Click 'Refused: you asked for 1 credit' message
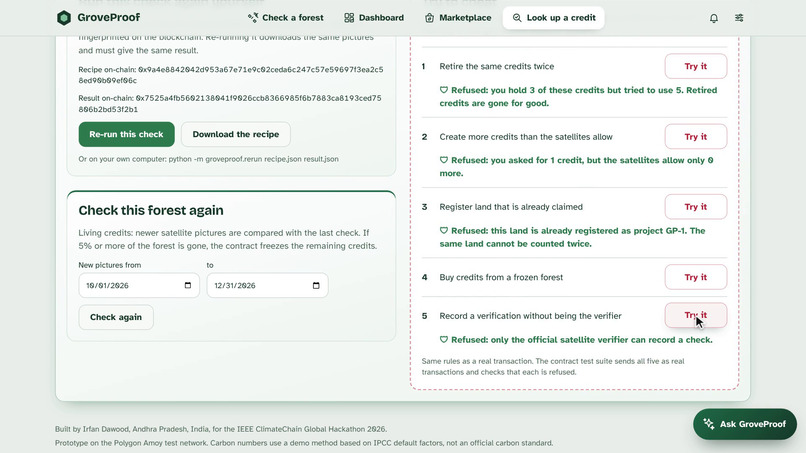Viewport: 806px width, 453px height. (576, 167)
